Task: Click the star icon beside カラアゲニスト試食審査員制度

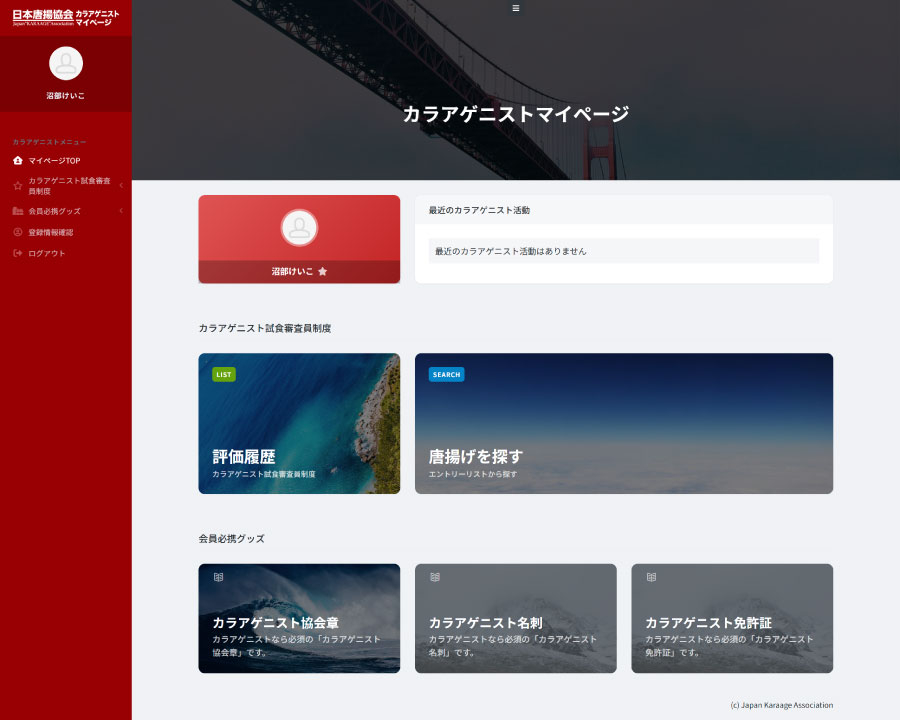Action: pyautogui.click(x=18, y=185)
